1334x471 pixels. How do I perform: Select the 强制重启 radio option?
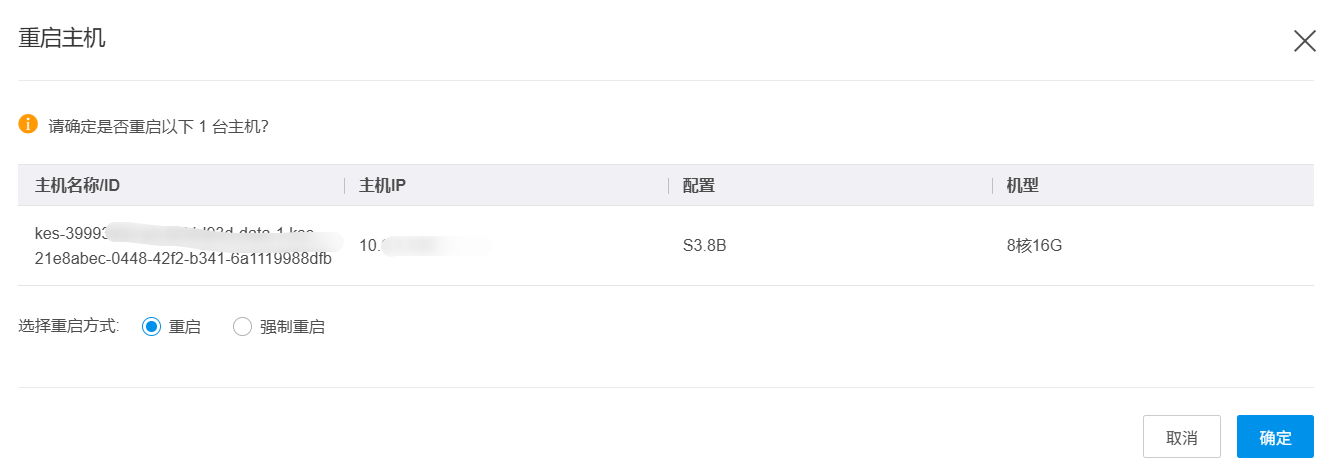(242, 326)
